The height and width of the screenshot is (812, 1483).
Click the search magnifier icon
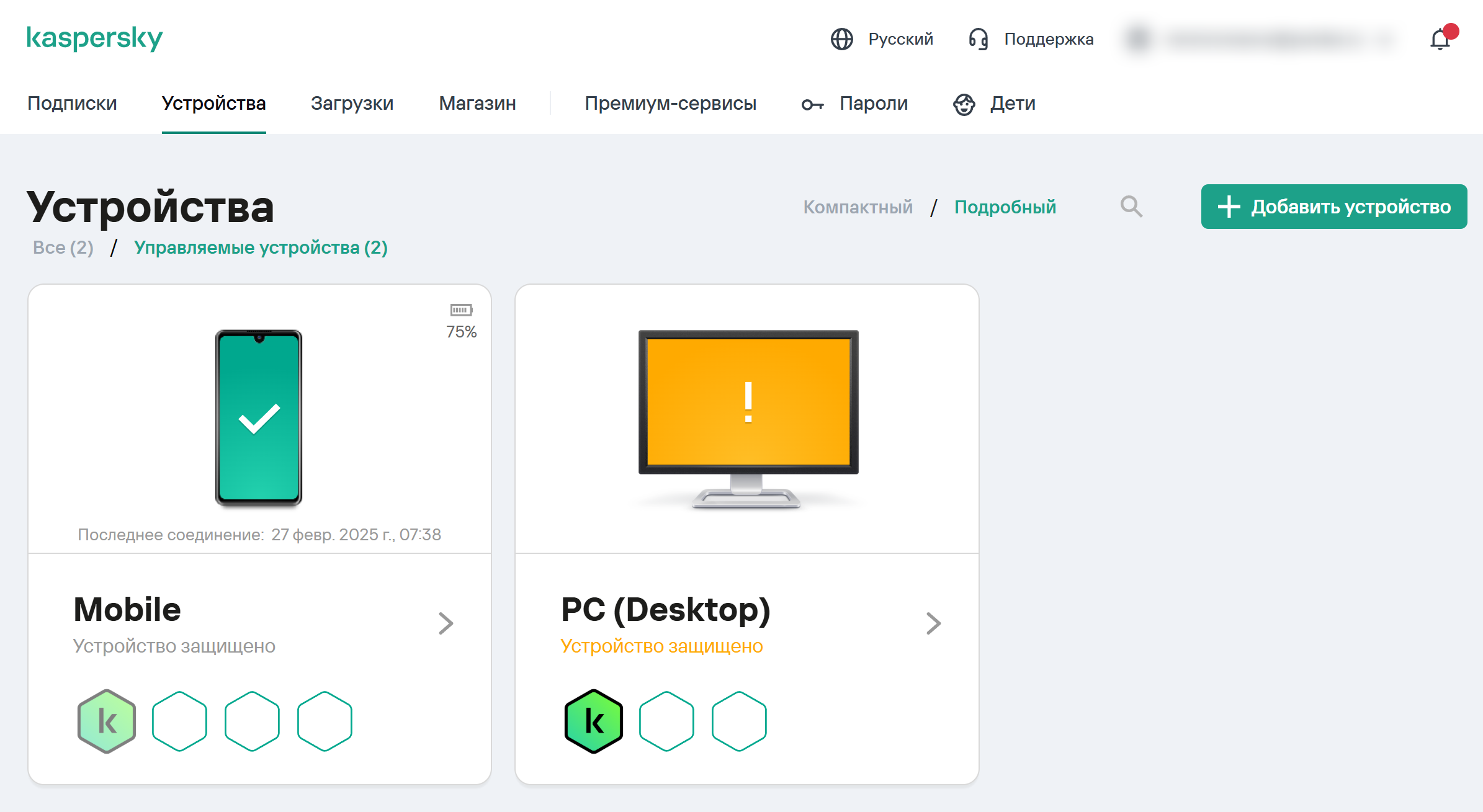coord(1131,207)
